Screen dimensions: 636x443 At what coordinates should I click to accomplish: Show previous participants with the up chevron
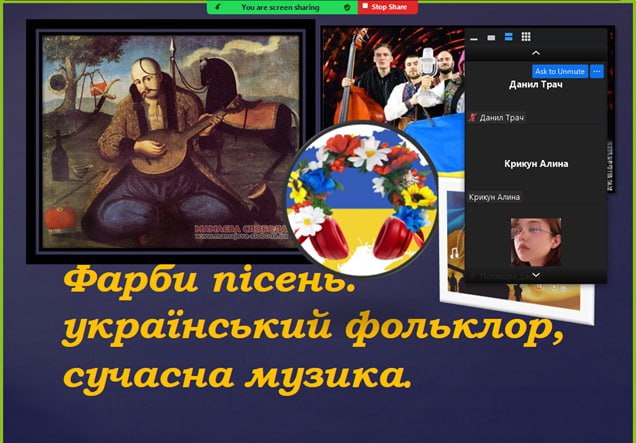[x=536, y=53]
